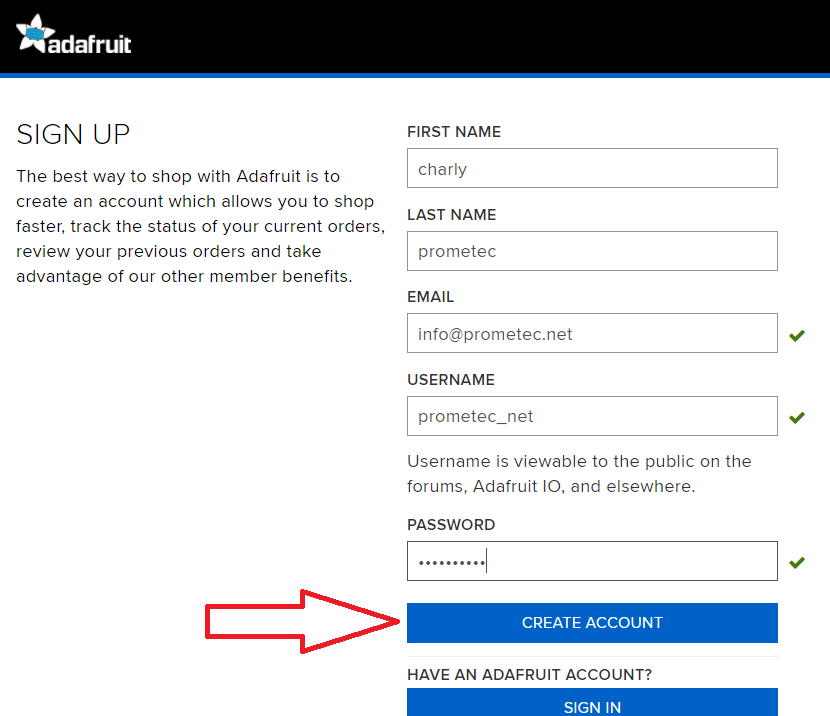Image resolution: width=830 pixels, height=716 pixels.
Task: Click inside the masked Password field
Action: click(x=592, y=562)
